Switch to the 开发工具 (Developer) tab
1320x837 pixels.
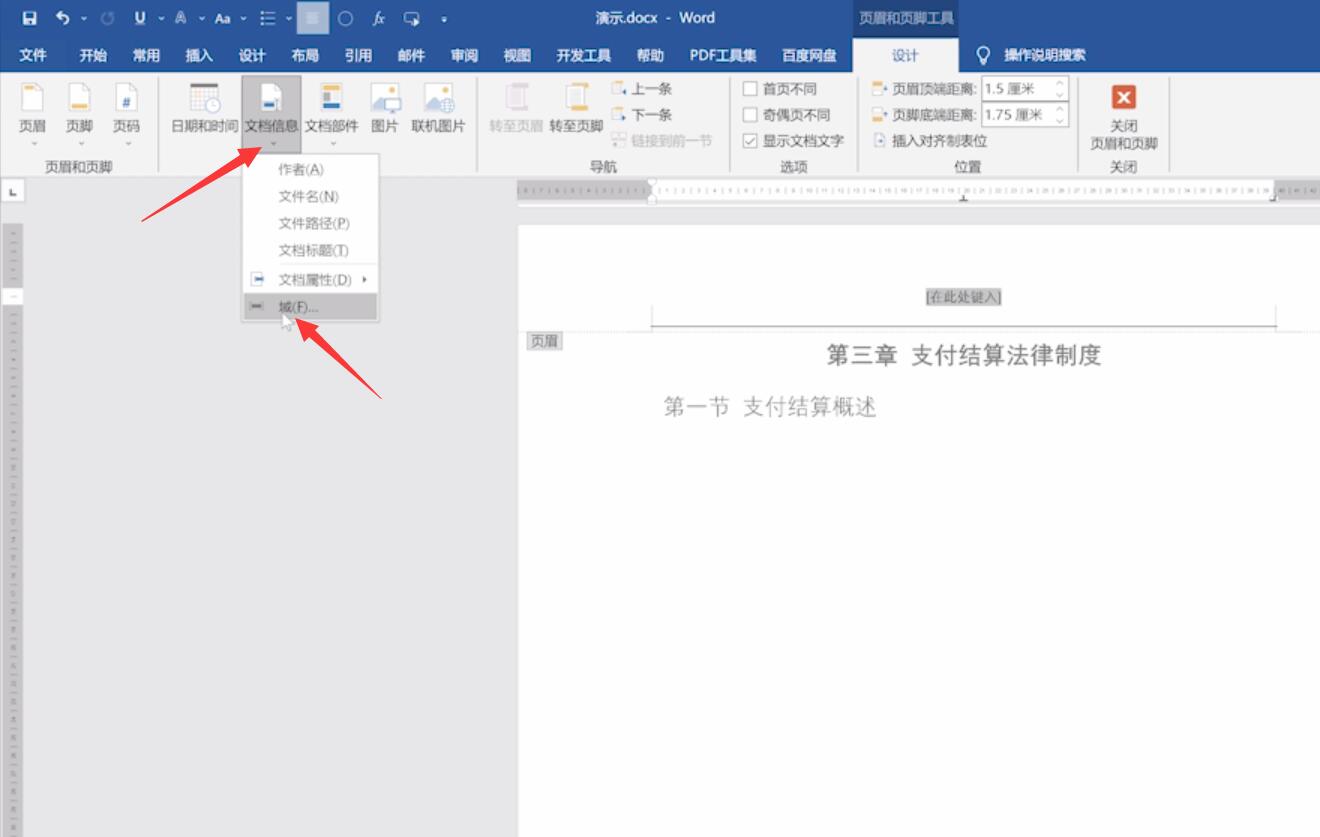(583, 55)
